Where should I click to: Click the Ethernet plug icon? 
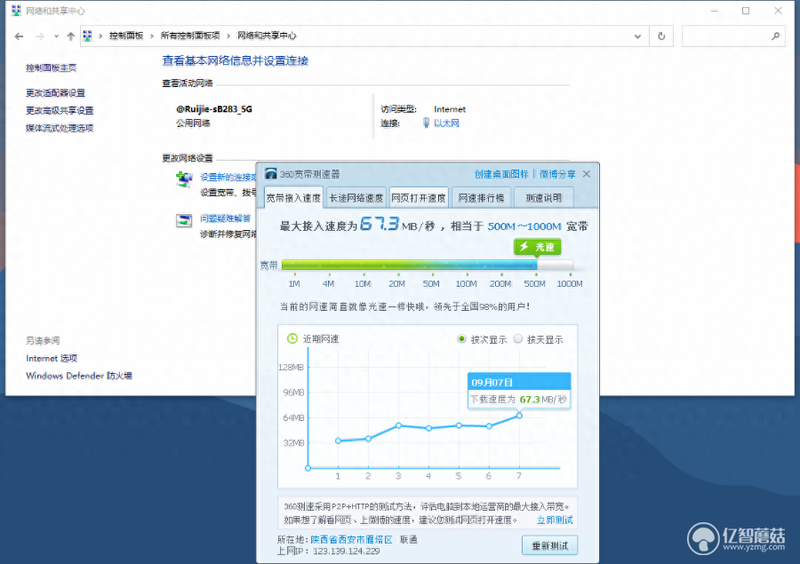tap(426, 123)
